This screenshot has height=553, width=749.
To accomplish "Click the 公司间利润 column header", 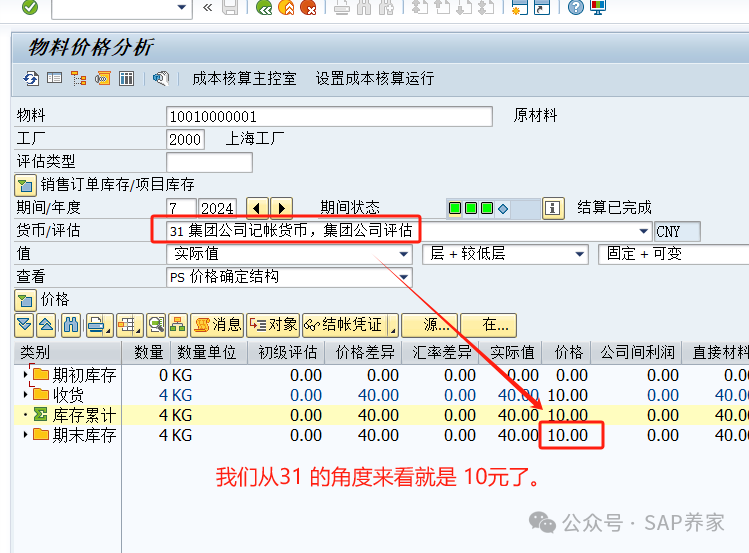I will 637,352.
